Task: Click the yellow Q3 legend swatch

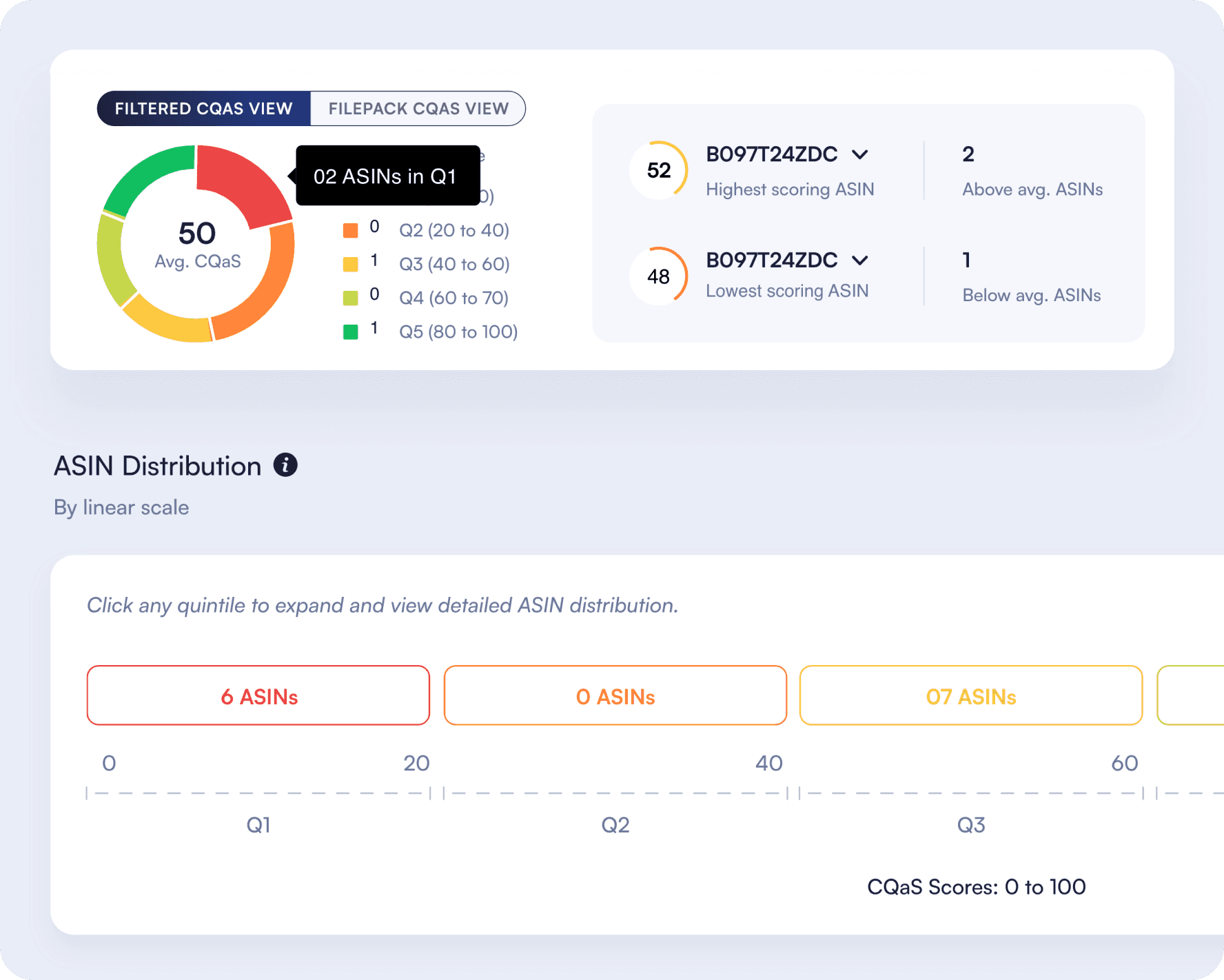Action: click(351, 264)
